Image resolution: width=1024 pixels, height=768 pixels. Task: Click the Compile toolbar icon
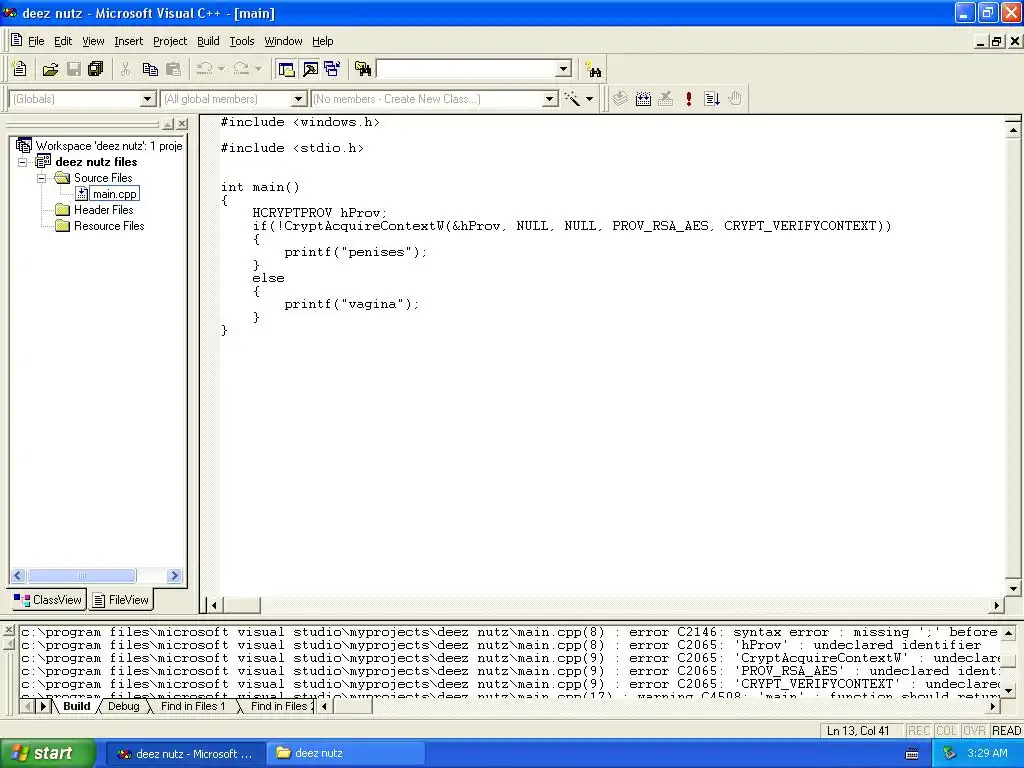point(620,99)
